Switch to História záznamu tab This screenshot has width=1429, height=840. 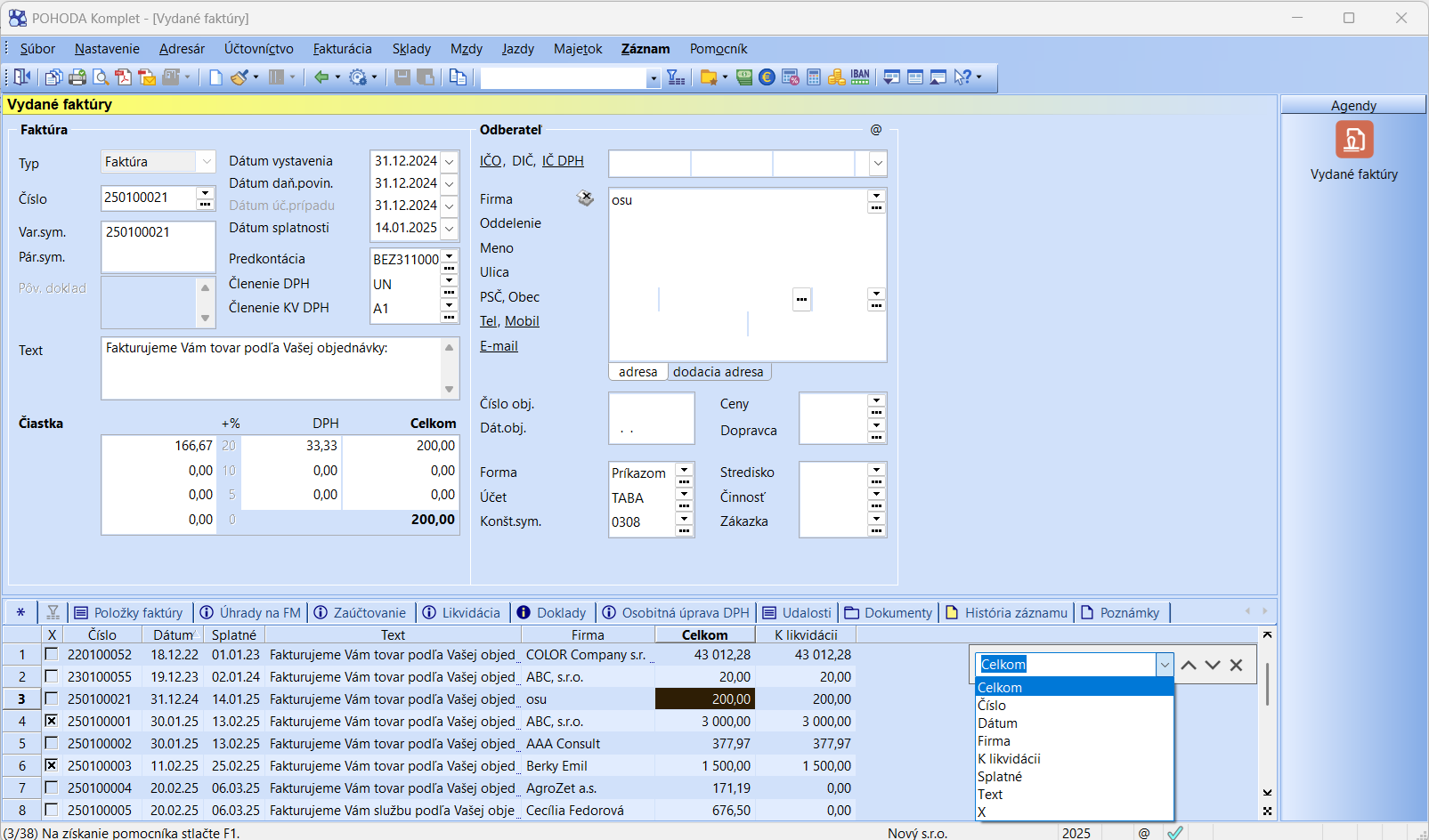pos(1006,612)
